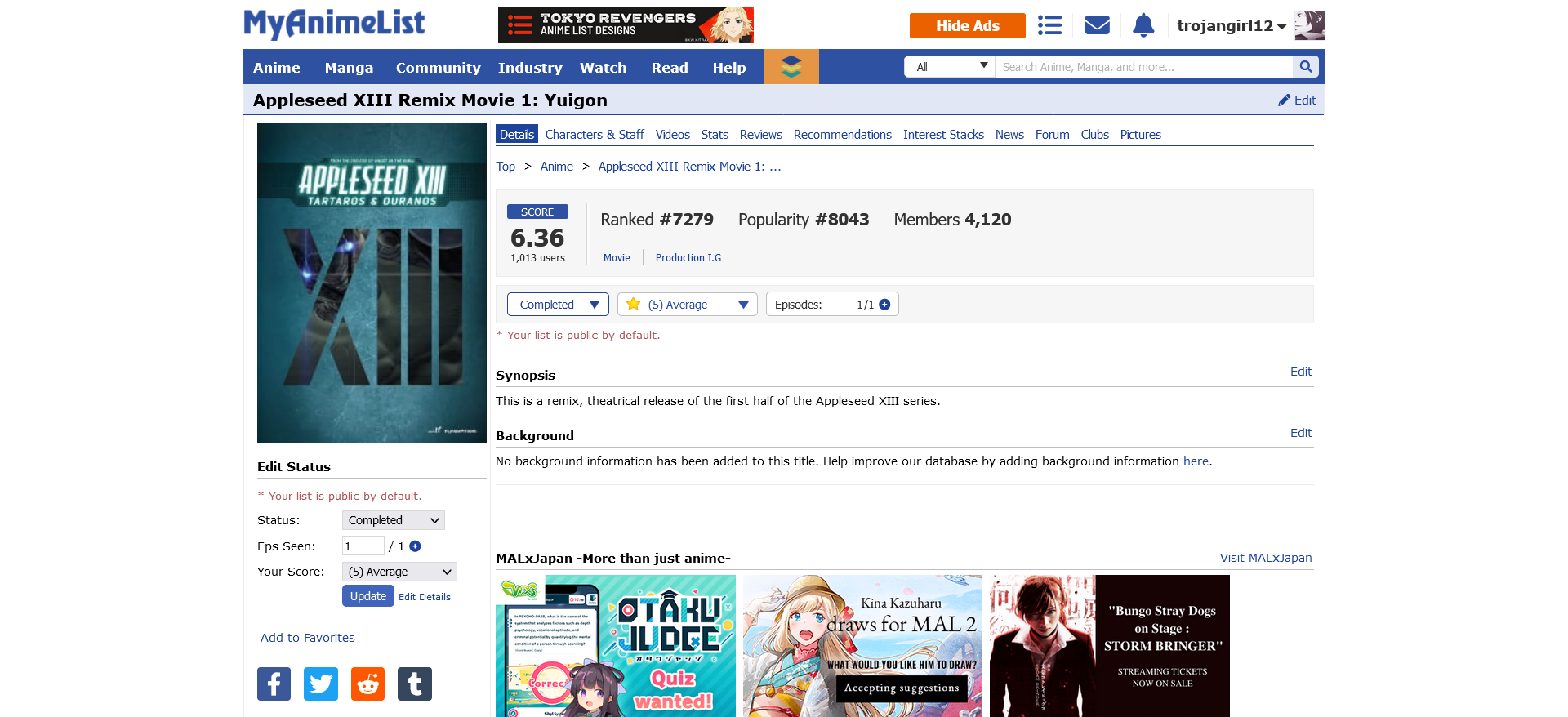The width and height of the screenshot is (1568, 717).
Task: Focus the Search Anime, Manga input field
Action: point(1144,67)
